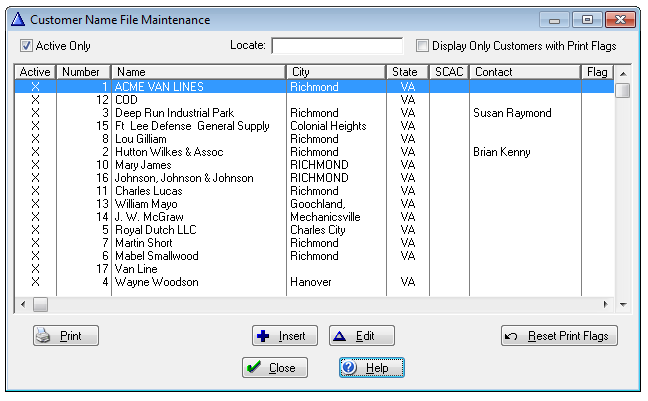Click the printer icon on Print button

click(43, 336)
